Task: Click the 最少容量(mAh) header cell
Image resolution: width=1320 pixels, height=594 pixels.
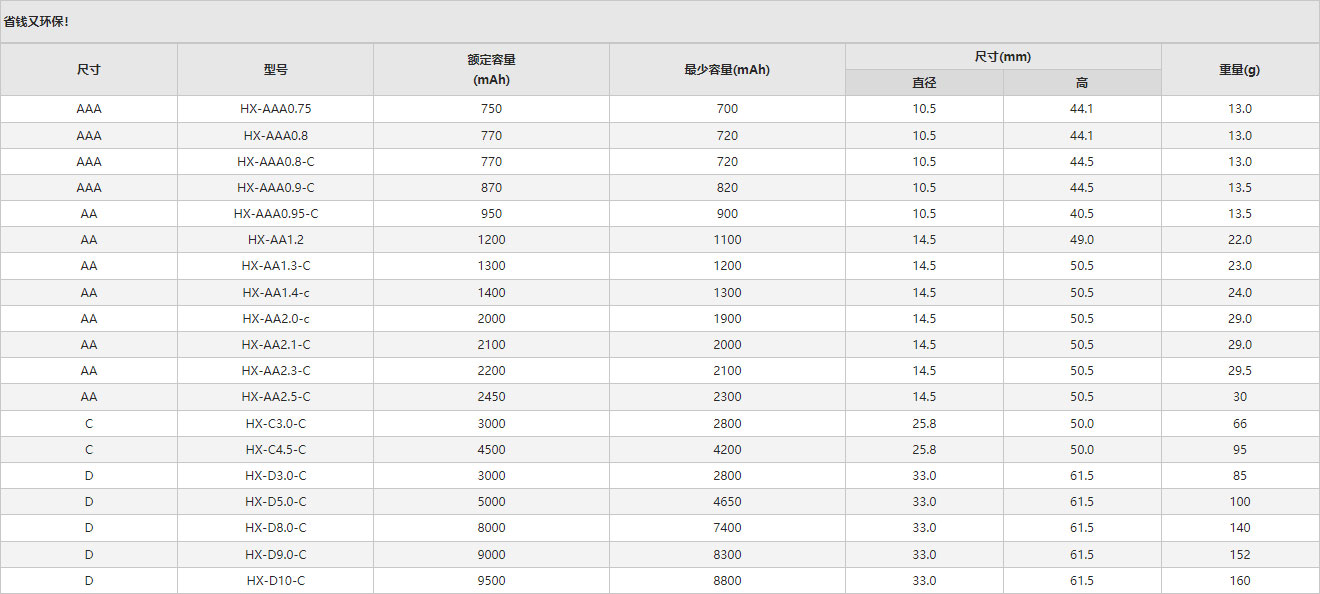Action: pos(727,69)
